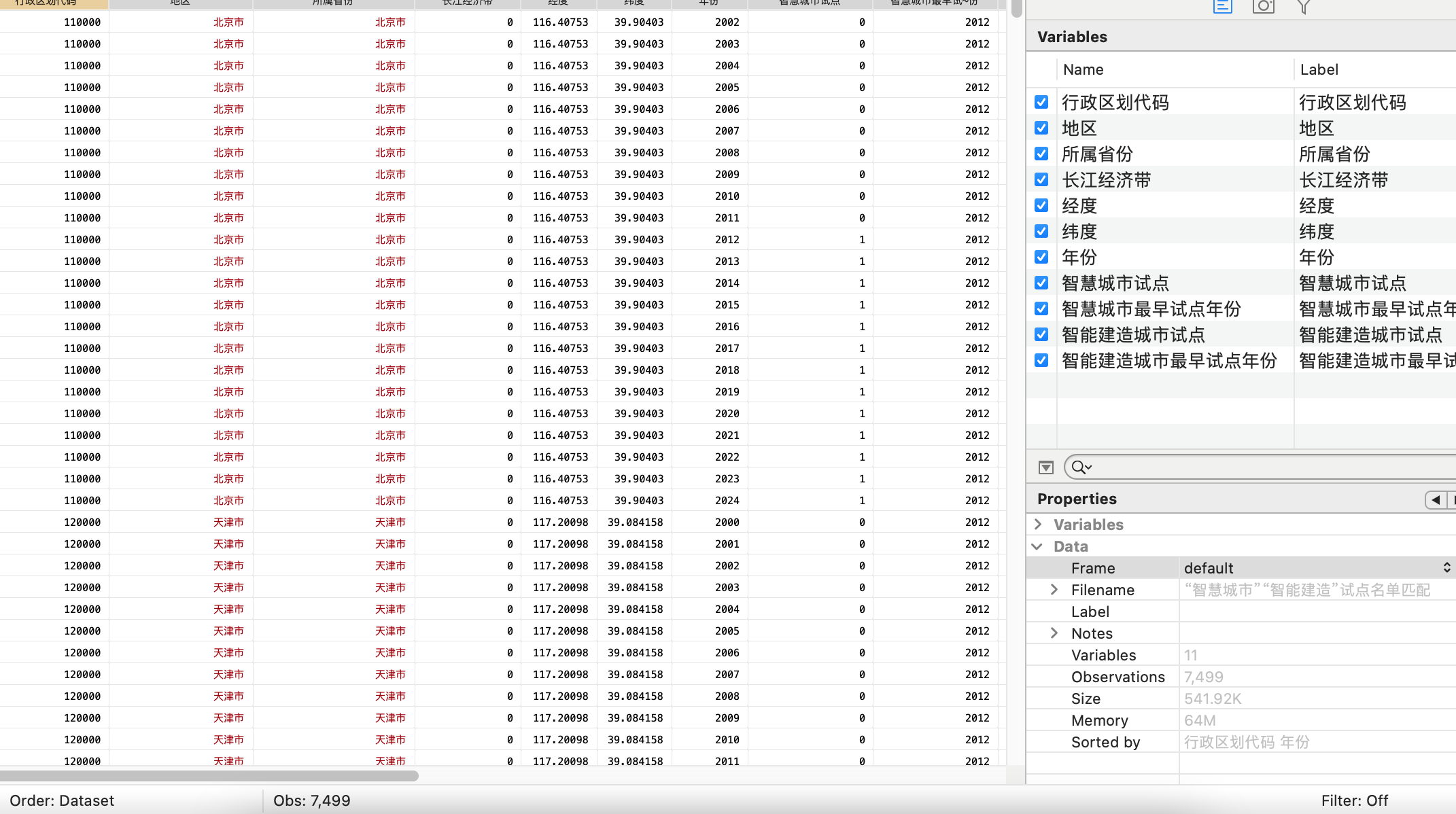The image size is (1456, 814).
Task: Collapse the Data properties section
Action: 1037,546
